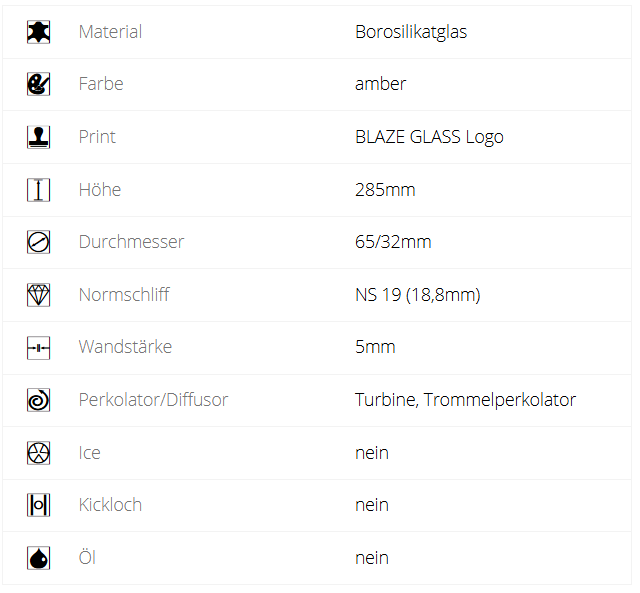Click the Durchmesser diameter icon
Screen dimensions: 640x593
coord(38,242)
